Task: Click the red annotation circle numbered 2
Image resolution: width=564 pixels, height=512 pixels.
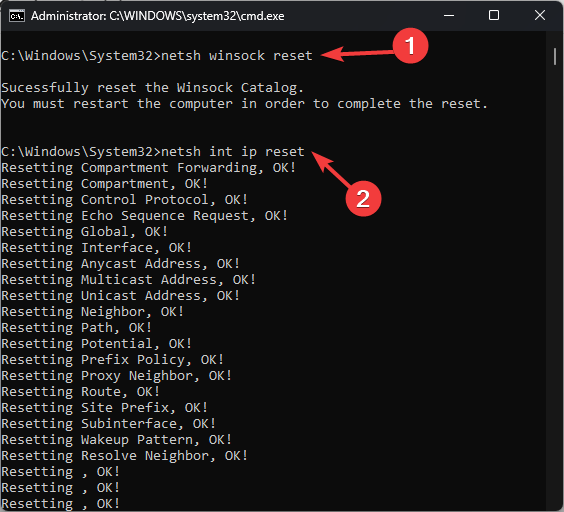Action: (x=363, y=198)
